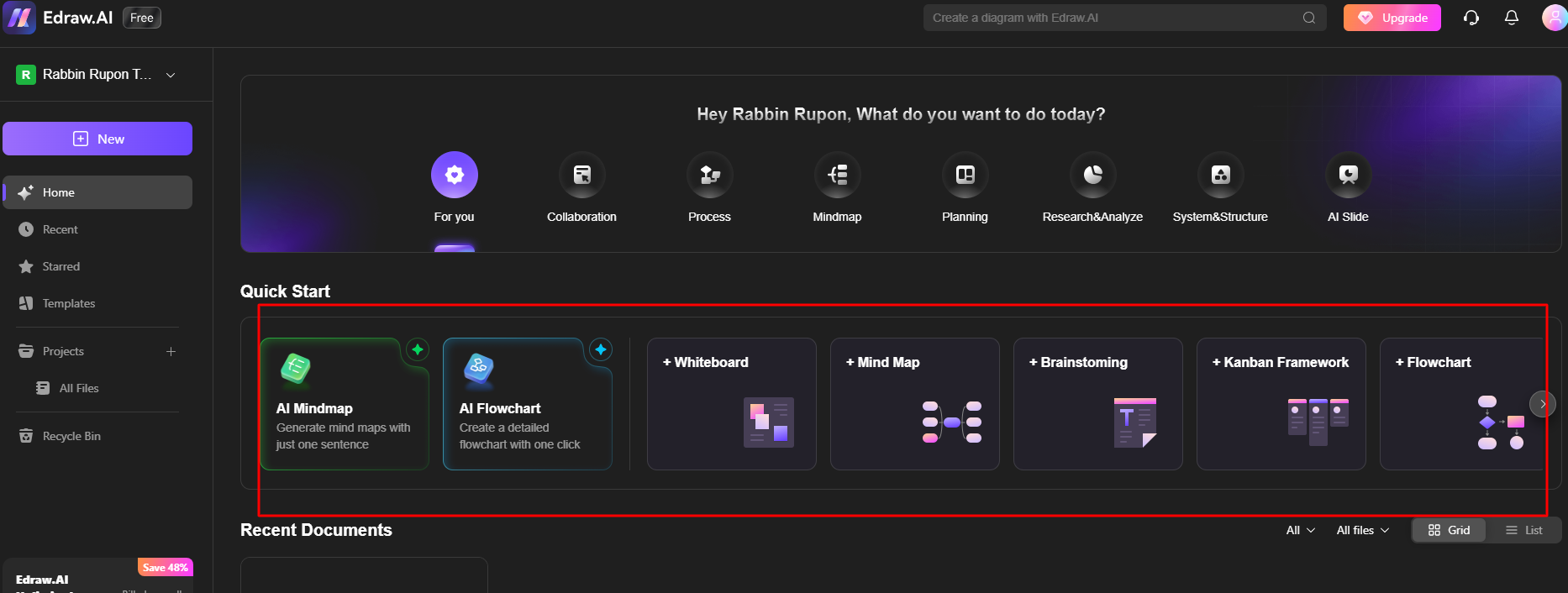Open Recycle Bin in sidebar
The height and width of the screenshot is (593, 1568).
pos(97,436)
